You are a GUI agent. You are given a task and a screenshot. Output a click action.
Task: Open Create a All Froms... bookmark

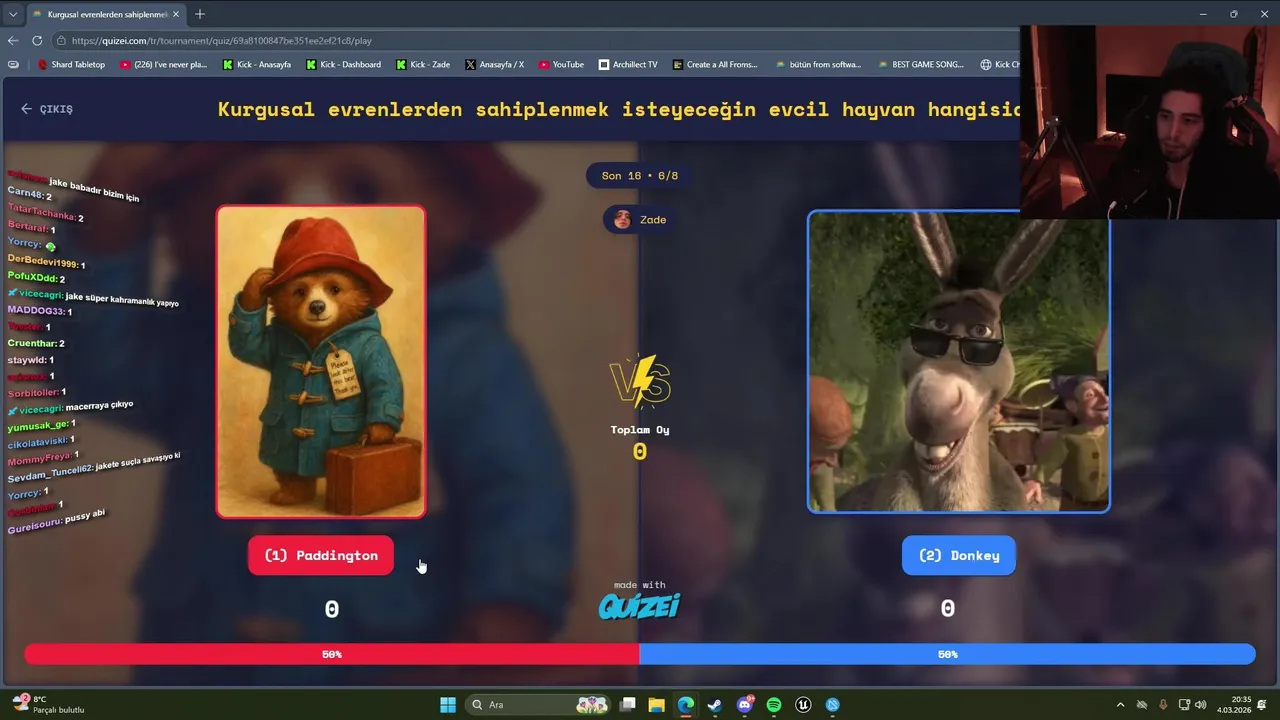[715, 64]
